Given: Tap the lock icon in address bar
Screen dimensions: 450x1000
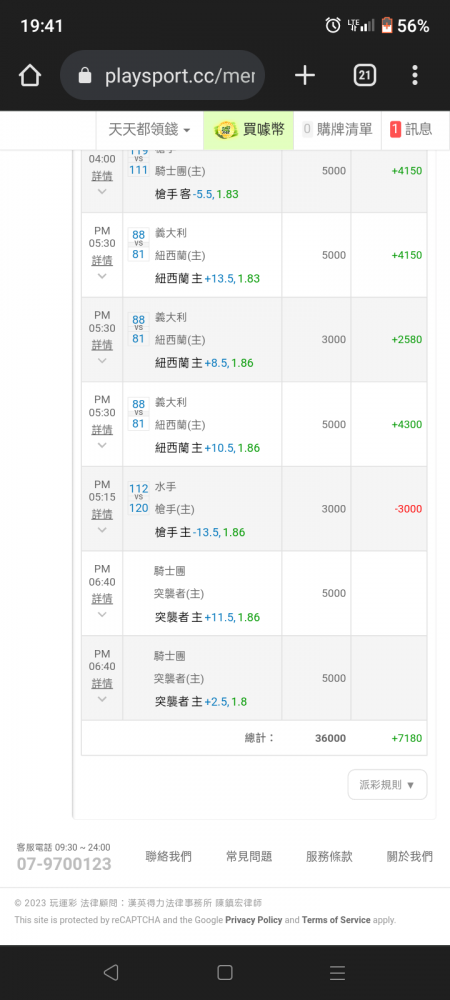Looking at the screenshot, I should point(84,77).
